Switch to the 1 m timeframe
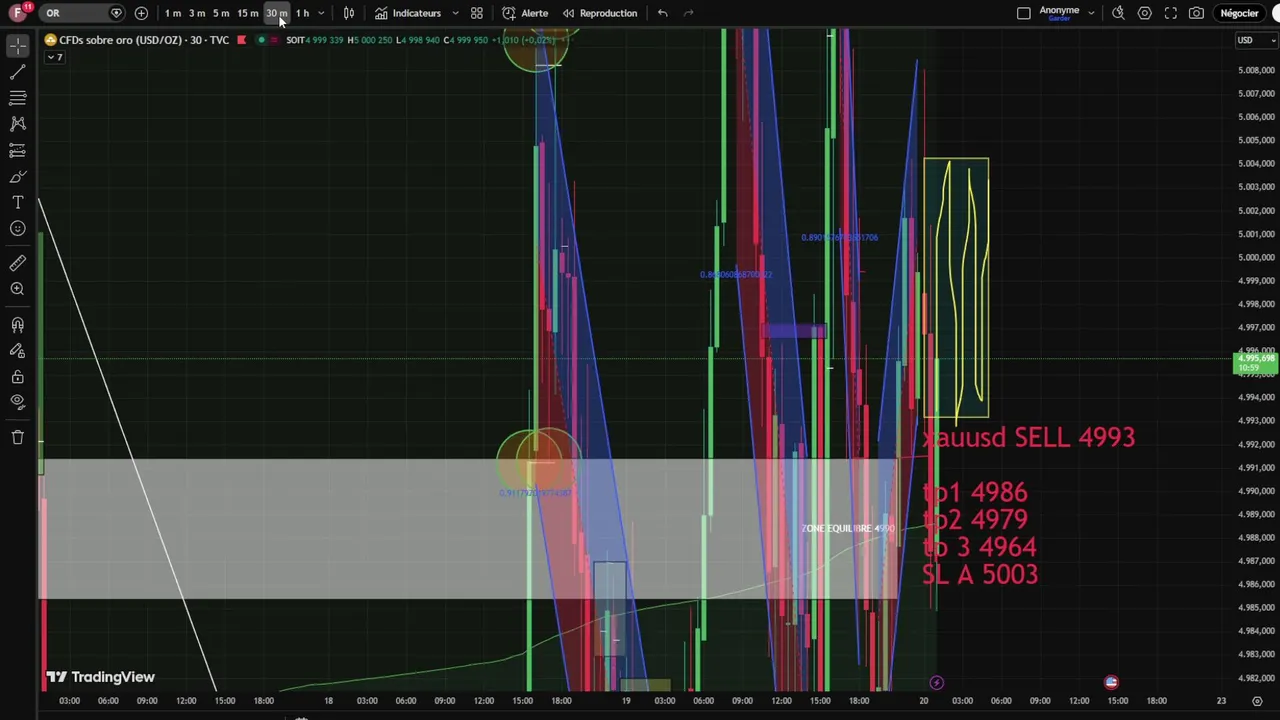Image resolution: width=1280 pixels, height=720 pixels. [172, 13]
